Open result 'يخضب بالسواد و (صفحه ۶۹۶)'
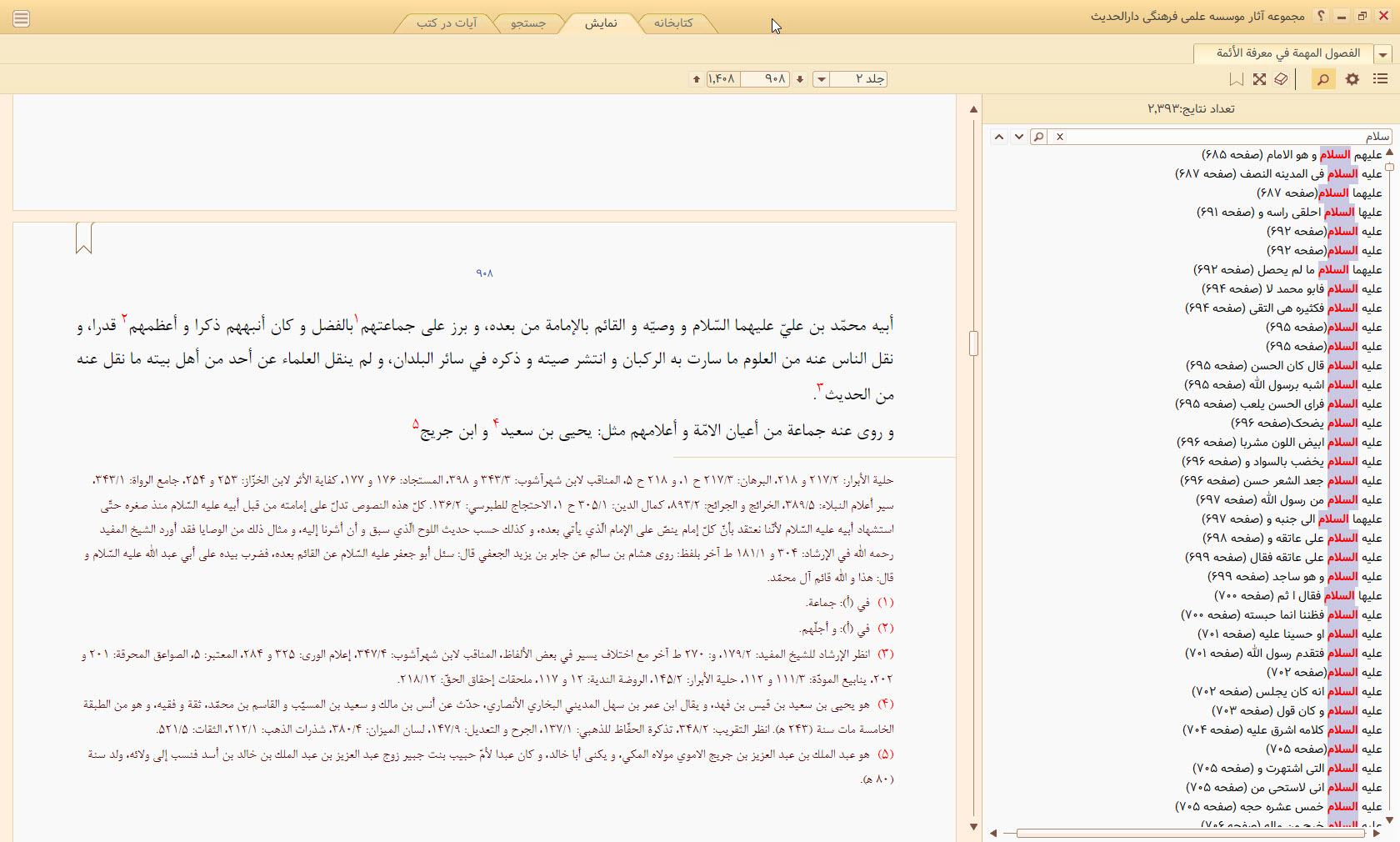Screen dimensions: 1400x842 click(x=1282, y=461)
